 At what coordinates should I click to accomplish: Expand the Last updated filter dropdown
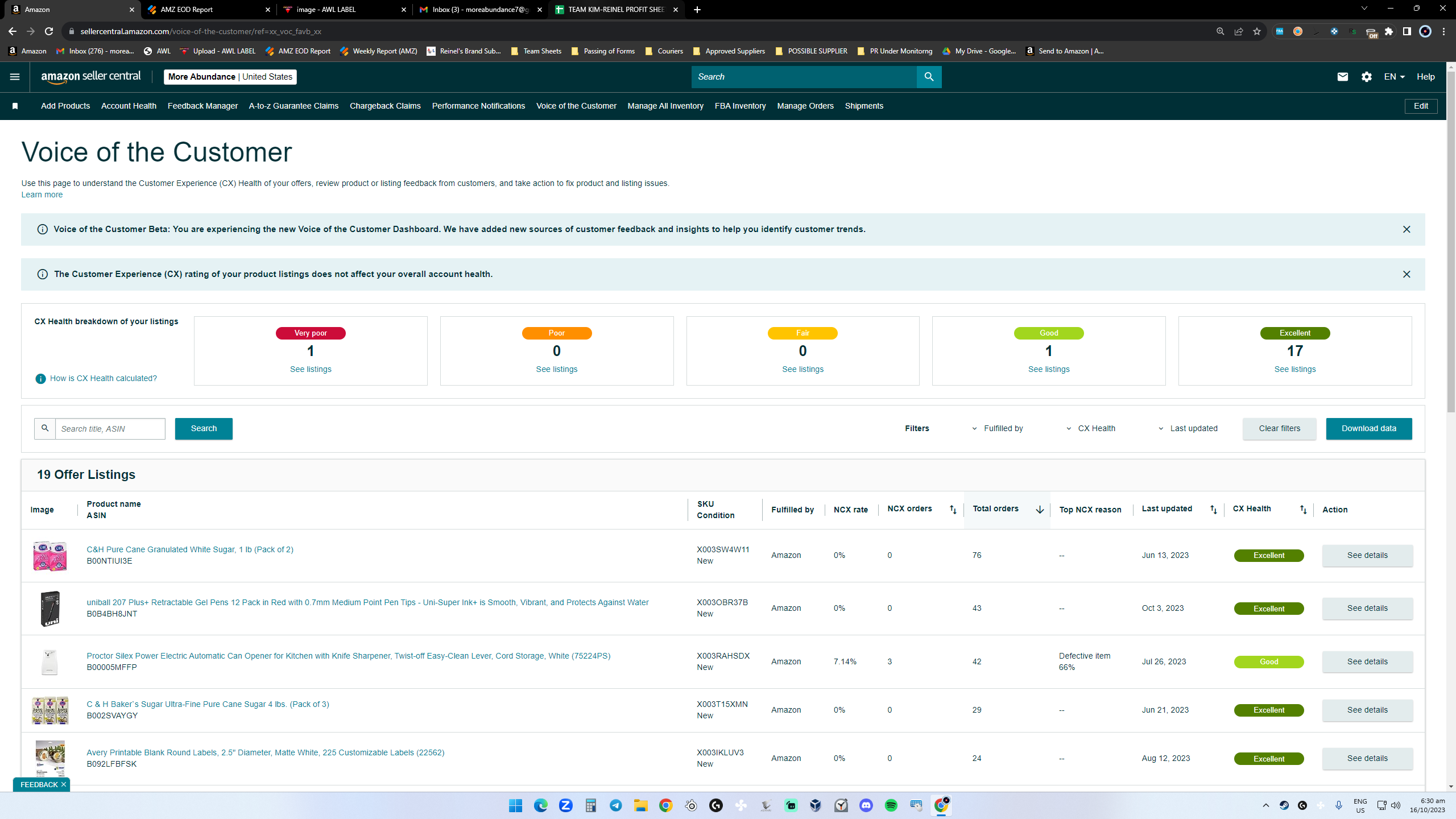point(1188,429)
